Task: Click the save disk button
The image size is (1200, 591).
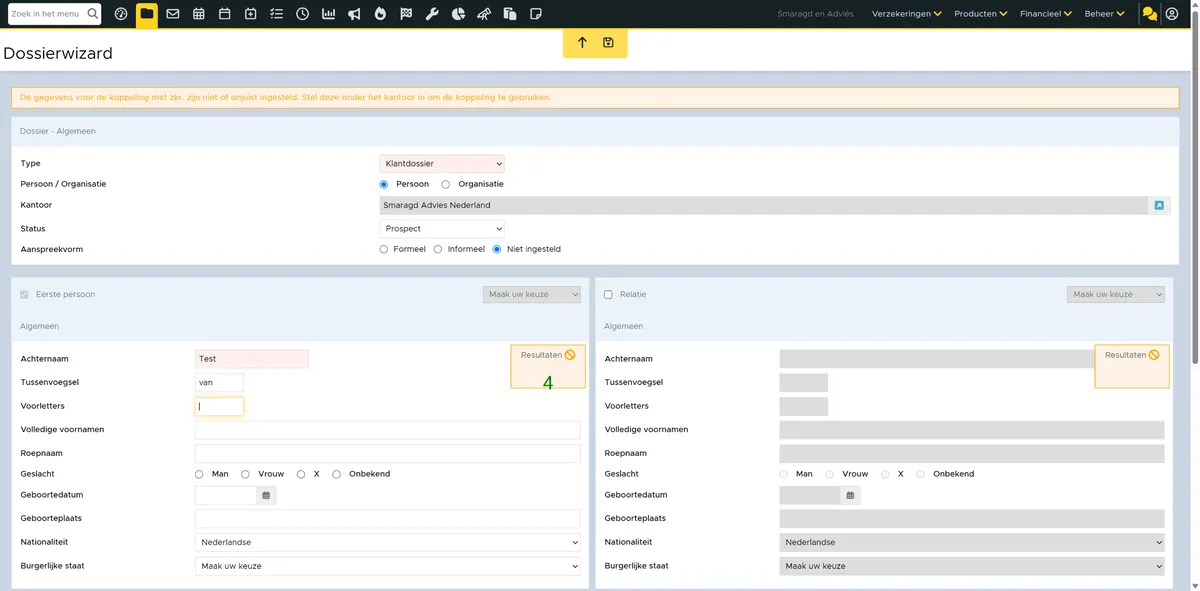Action: [x=608, y=43]
